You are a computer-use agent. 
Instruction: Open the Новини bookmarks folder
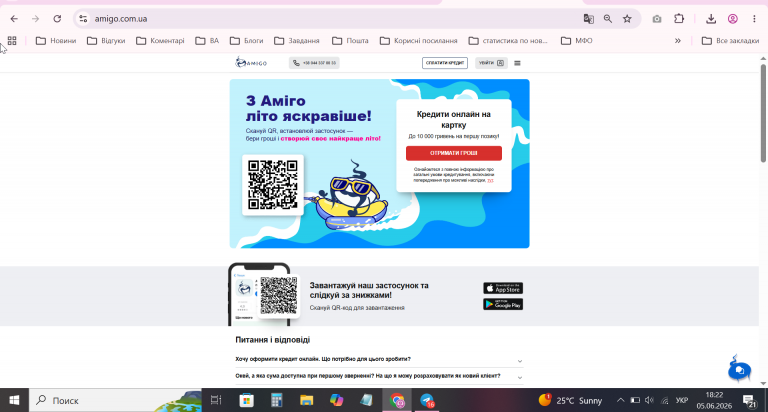pos(56,41)
